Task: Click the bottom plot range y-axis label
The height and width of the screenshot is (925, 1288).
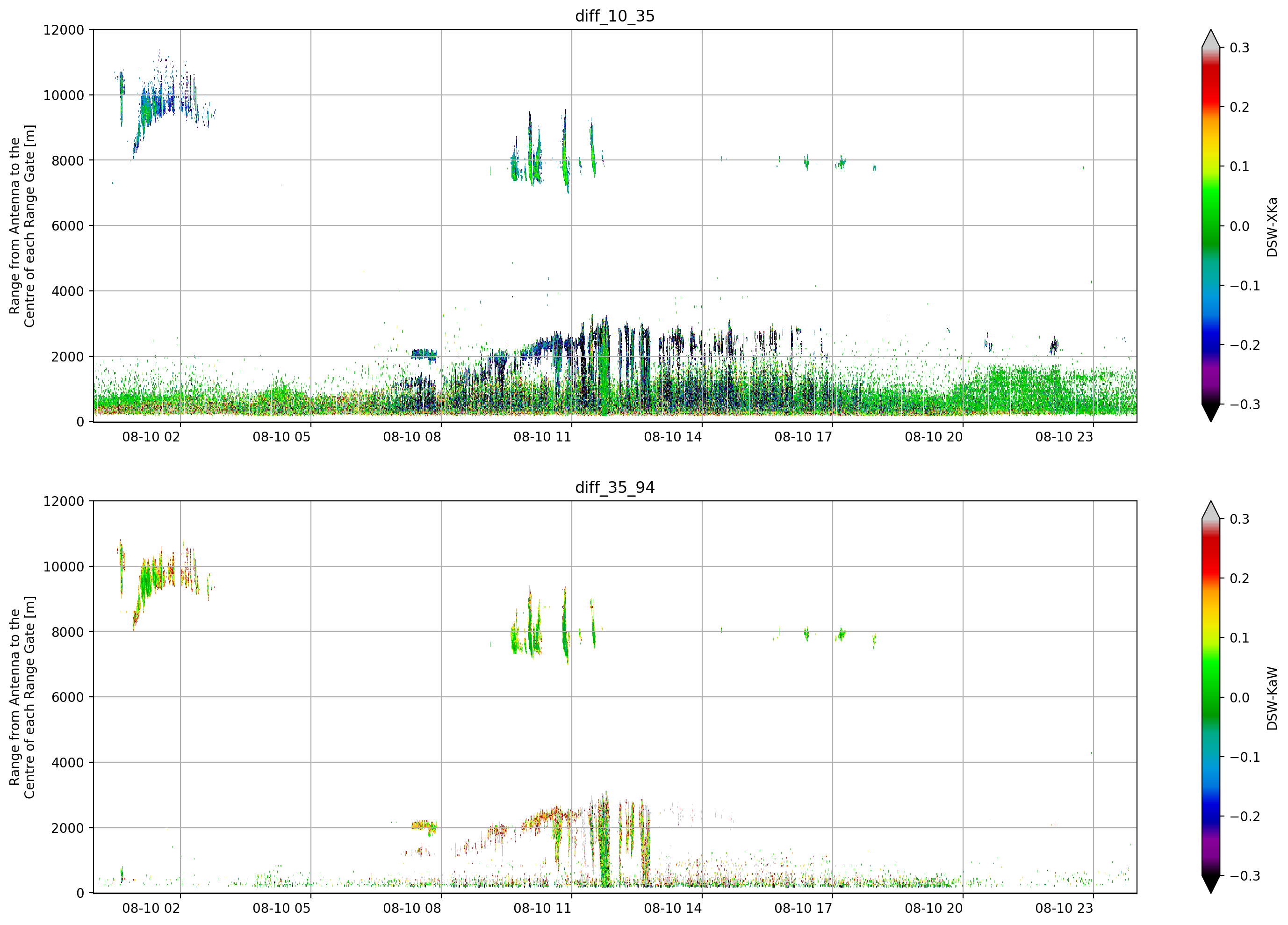Action: [22, 697]
